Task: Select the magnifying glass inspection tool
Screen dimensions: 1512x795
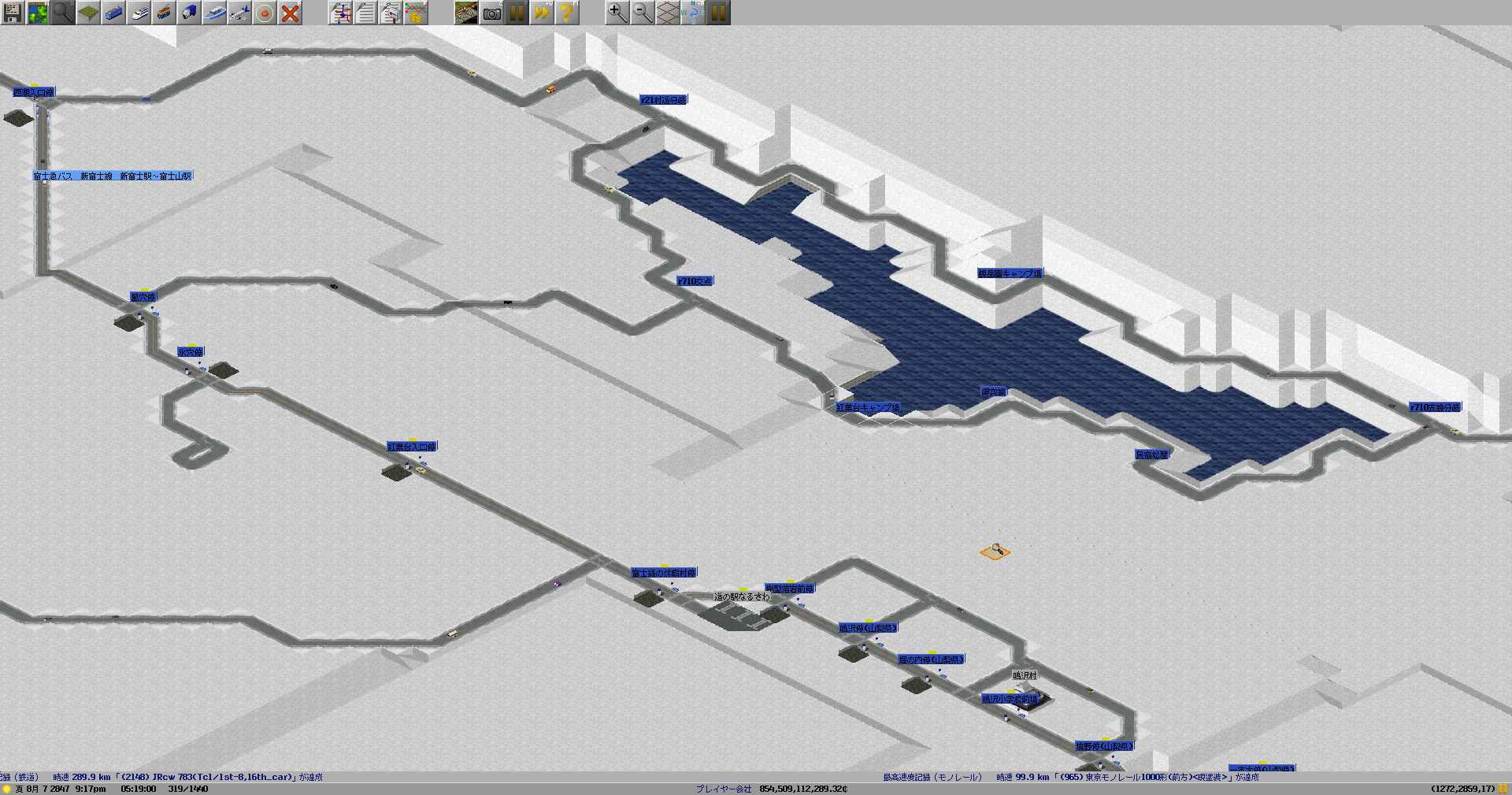Action: coord(63,13)
